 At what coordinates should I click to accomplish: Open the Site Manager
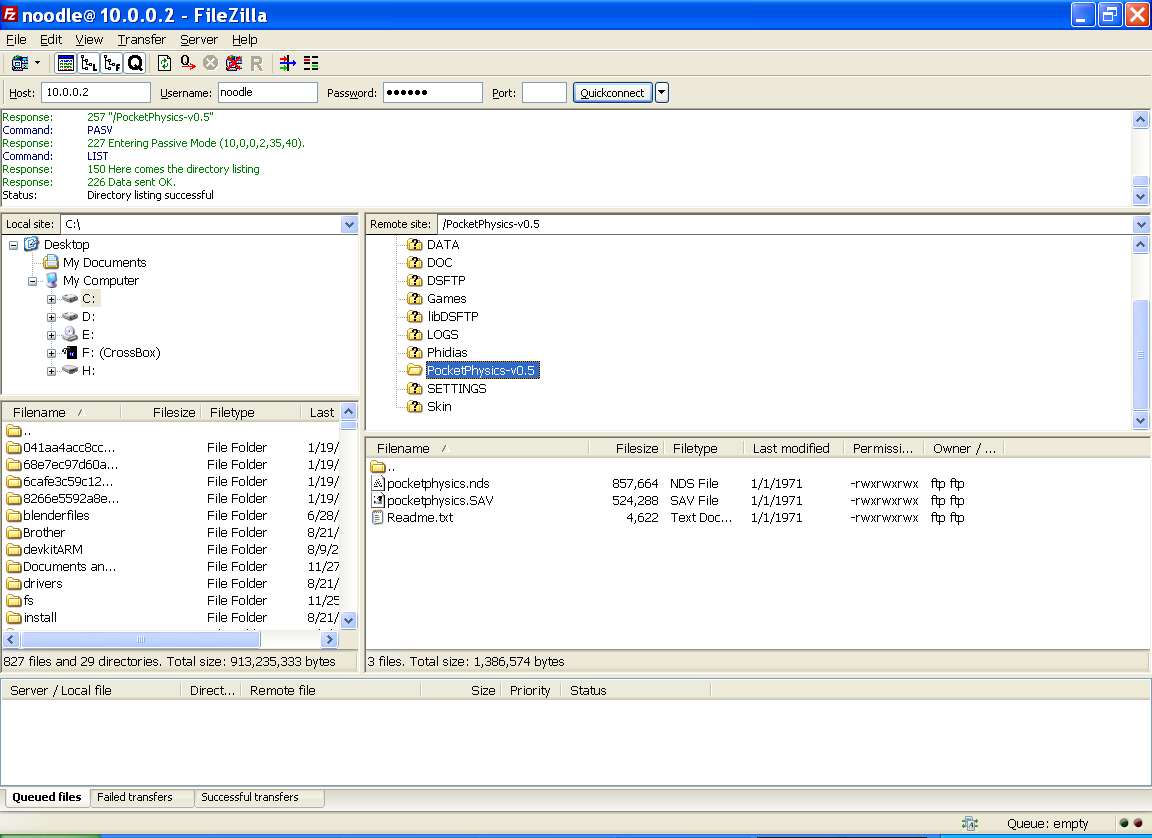19,62
